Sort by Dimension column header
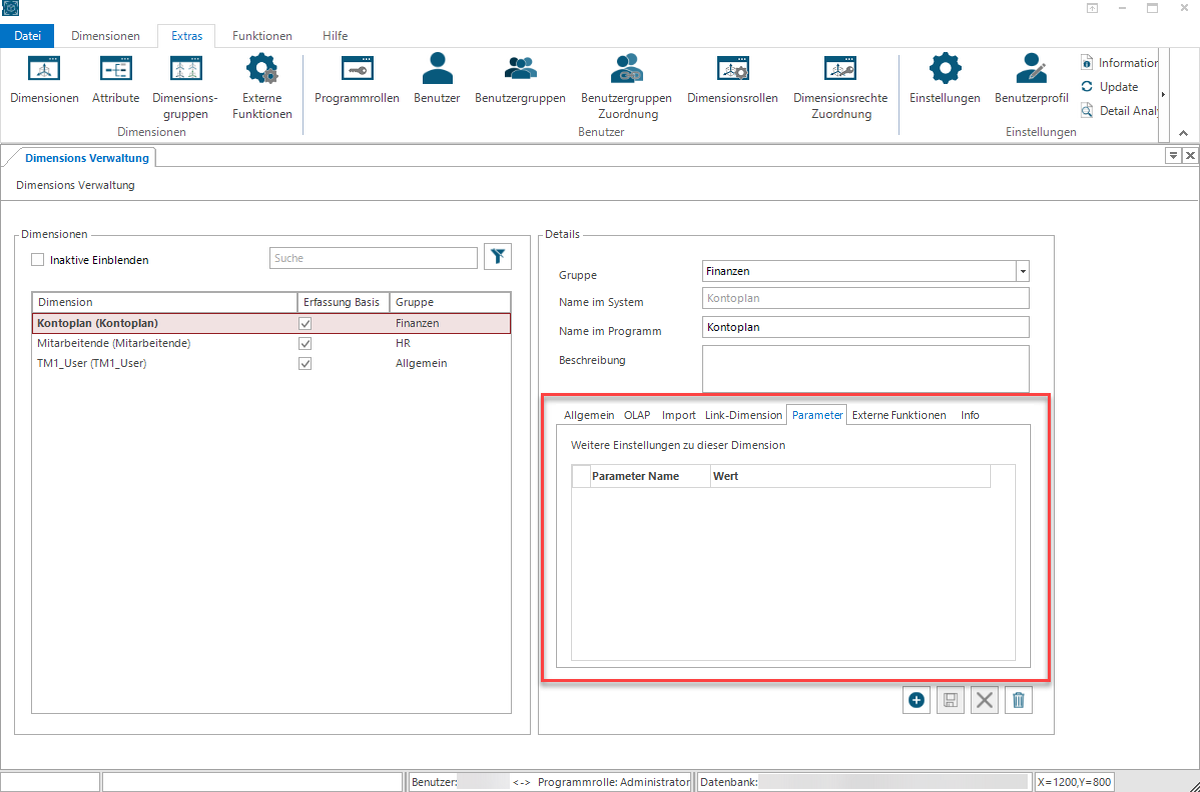This screenshot has width=1200, height=792. 165,302
